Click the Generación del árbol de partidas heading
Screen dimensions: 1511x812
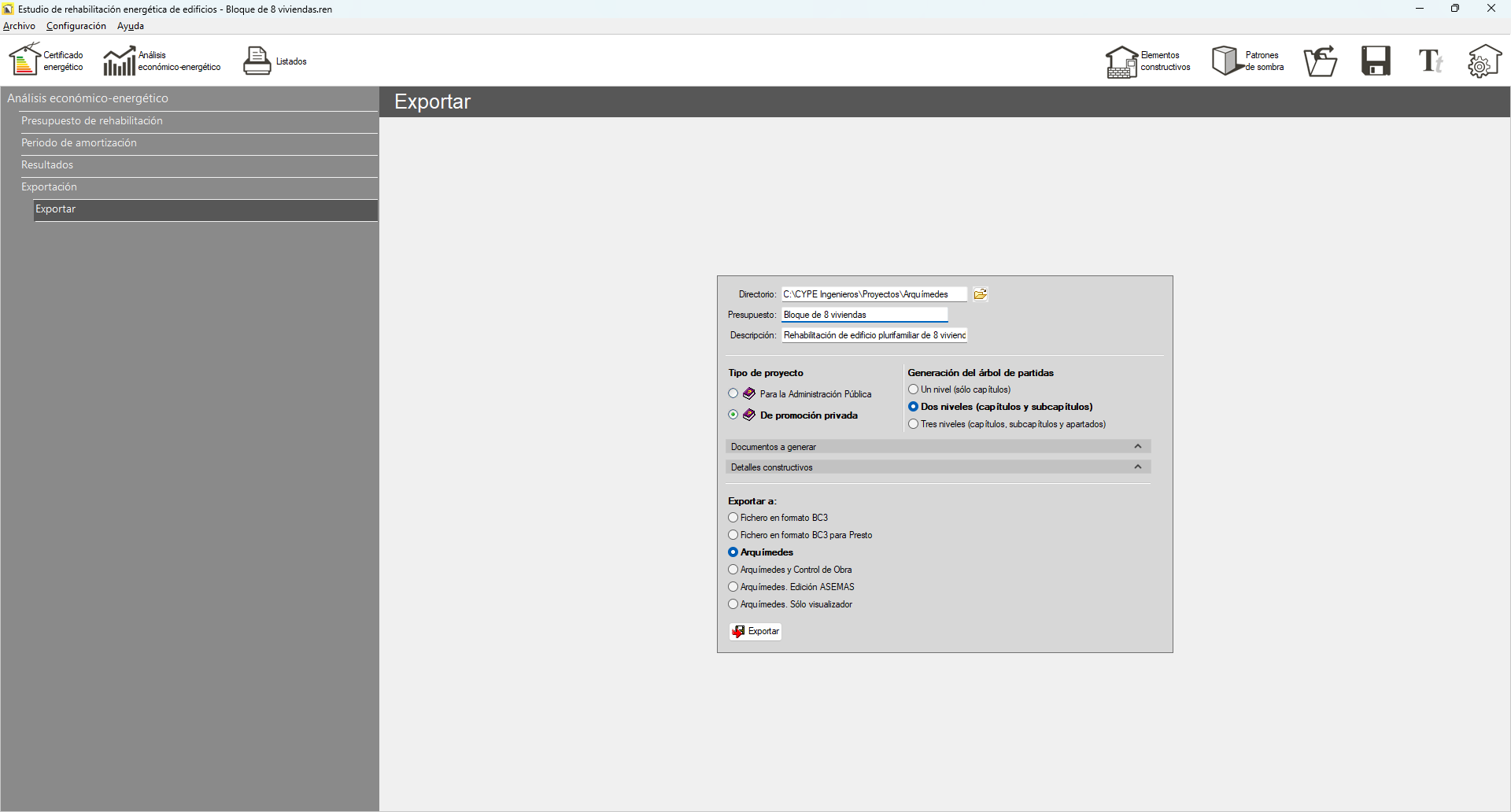pos(981,373)
